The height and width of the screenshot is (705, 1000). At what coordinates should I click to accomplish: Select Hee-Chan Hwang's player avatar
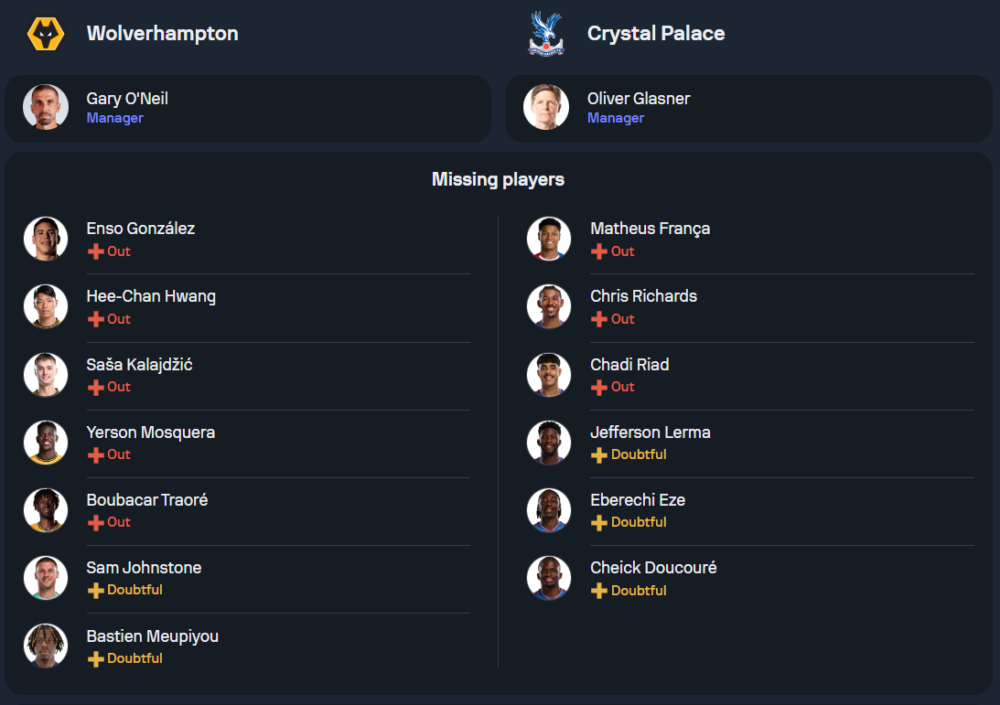46,307
